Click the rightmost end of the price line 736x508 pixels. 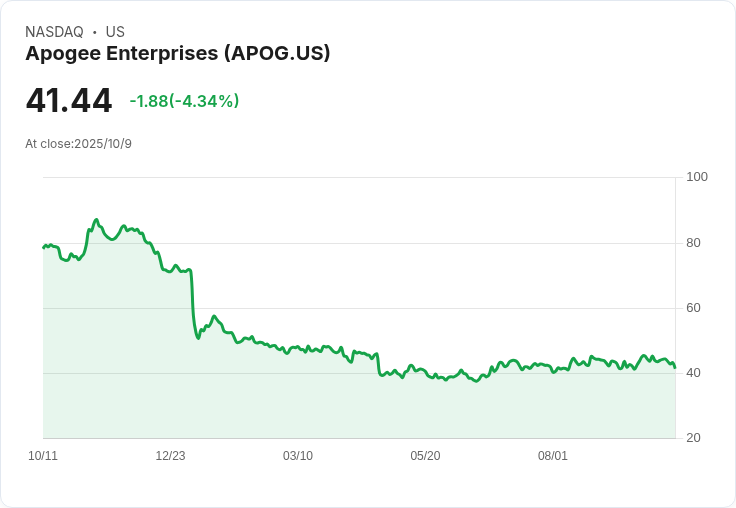[675, 368]
